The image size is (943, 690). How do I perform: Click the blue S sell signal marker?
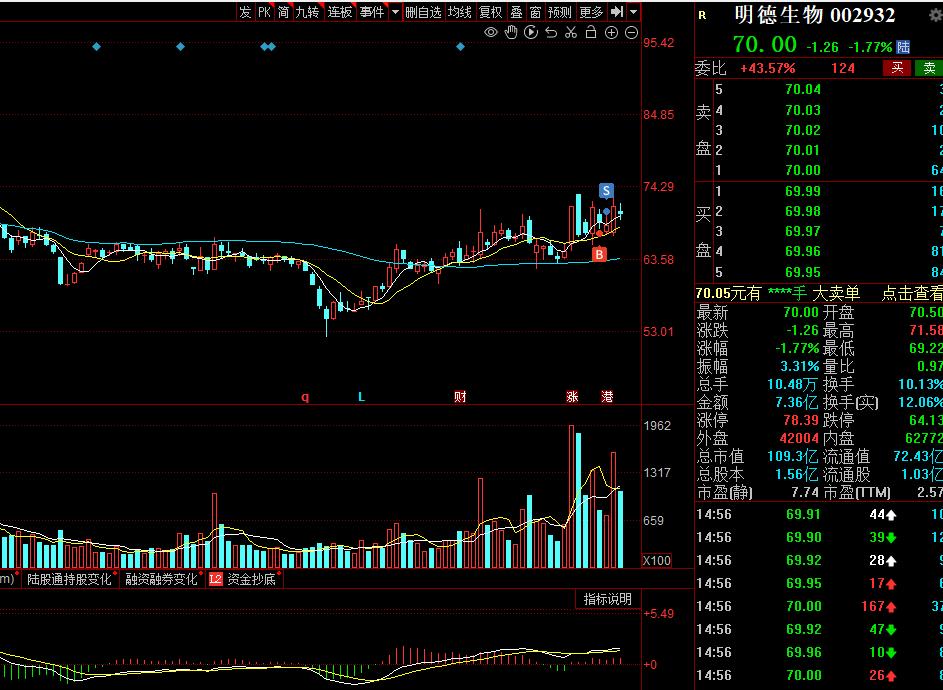pyautogui.click(x=606, y=191)
